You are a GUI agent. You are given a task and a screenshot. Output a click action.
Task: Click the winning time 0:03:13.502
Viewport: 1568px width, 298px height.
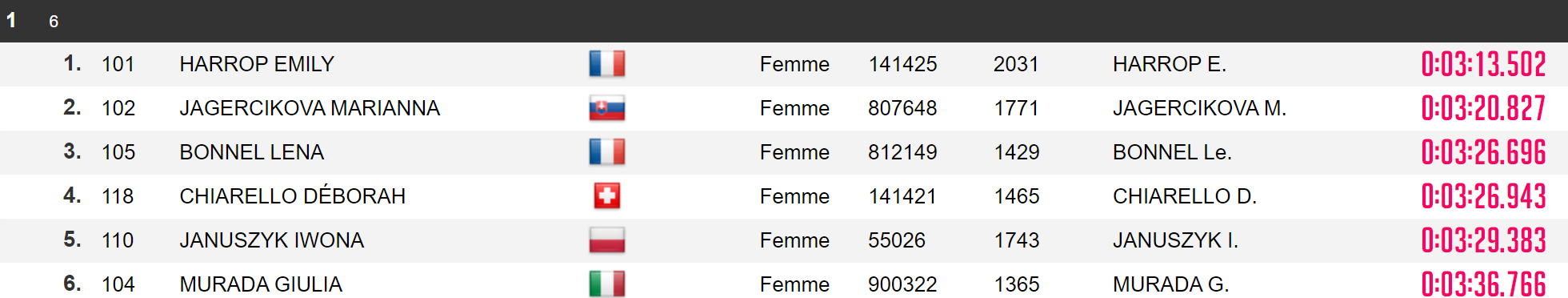click(x=1483, y=64)
